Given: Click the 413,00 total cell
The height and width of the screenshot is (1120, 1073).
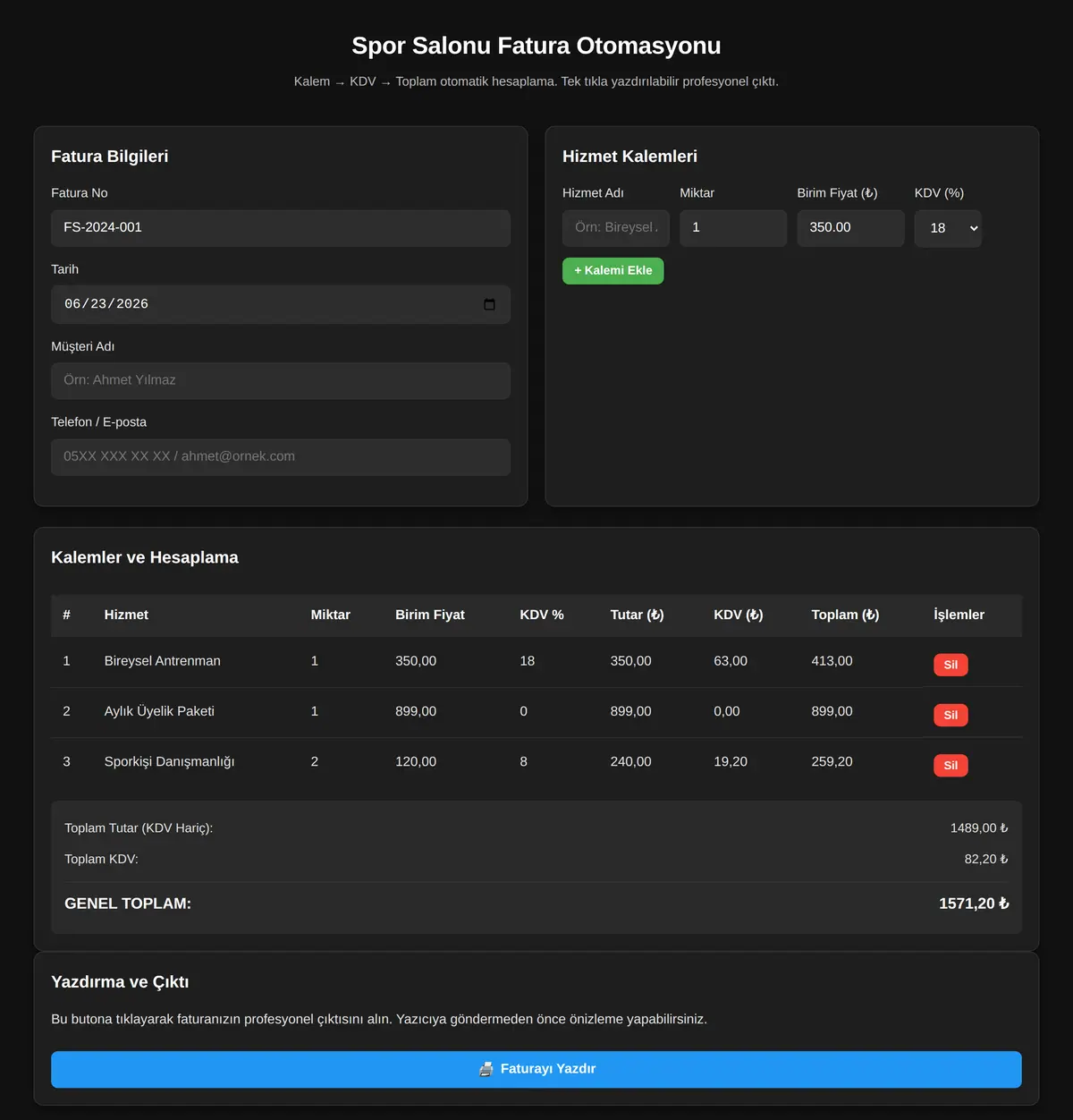Looking at the screenshot, I should tap(832, 661).
